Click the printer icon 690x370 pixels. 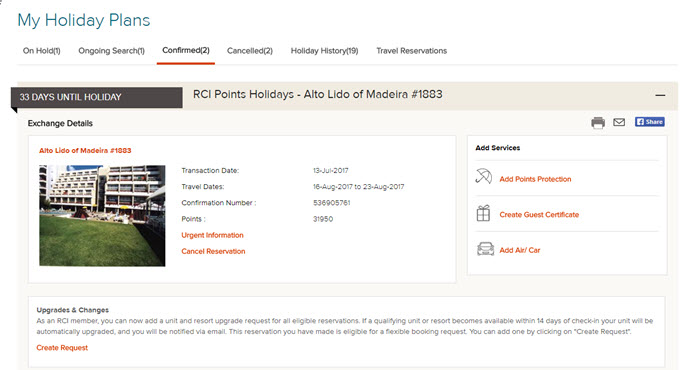coord(598,123)
